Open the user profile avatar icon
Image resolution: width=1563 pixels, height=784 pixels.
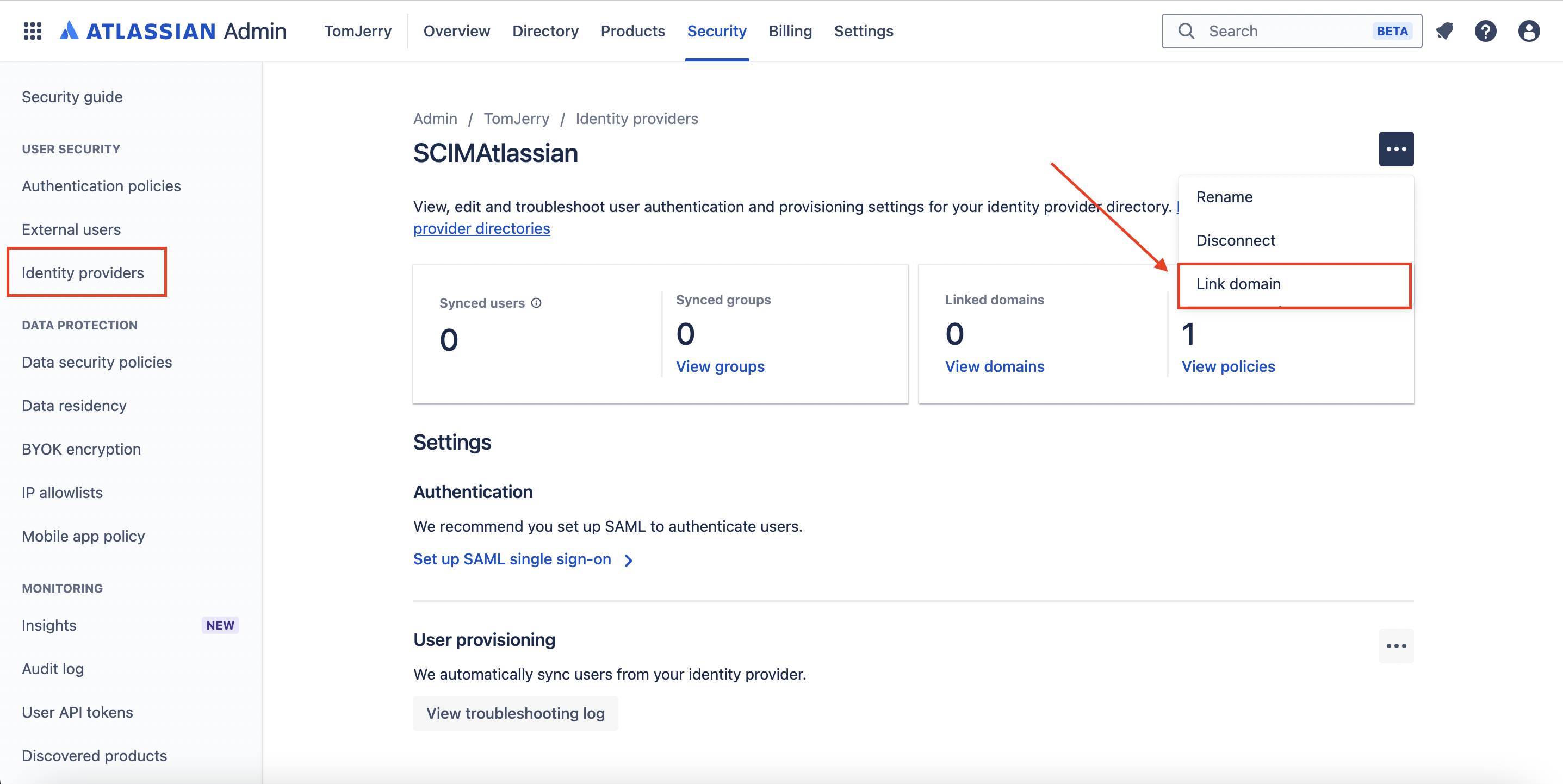pos(1528,31)
